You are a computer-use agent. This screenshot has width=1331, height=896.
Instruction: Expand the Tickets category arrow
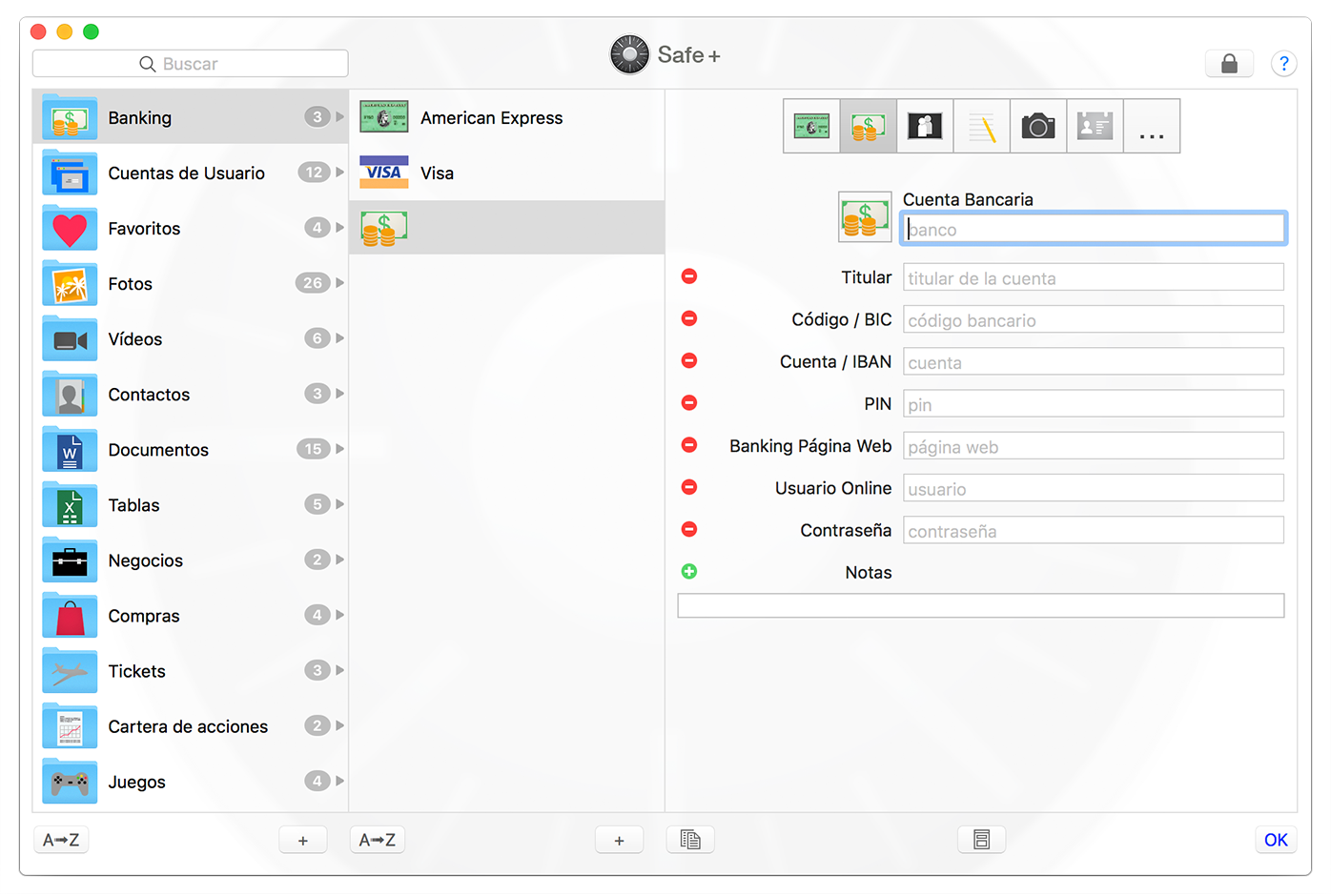click(339, 670)
